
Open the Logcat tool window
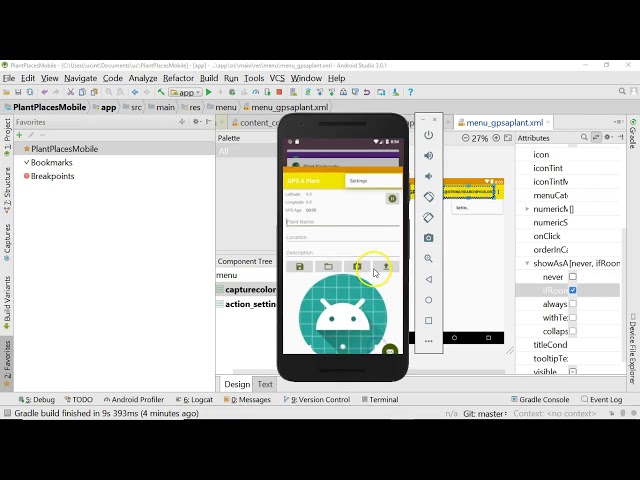[194, 400]
